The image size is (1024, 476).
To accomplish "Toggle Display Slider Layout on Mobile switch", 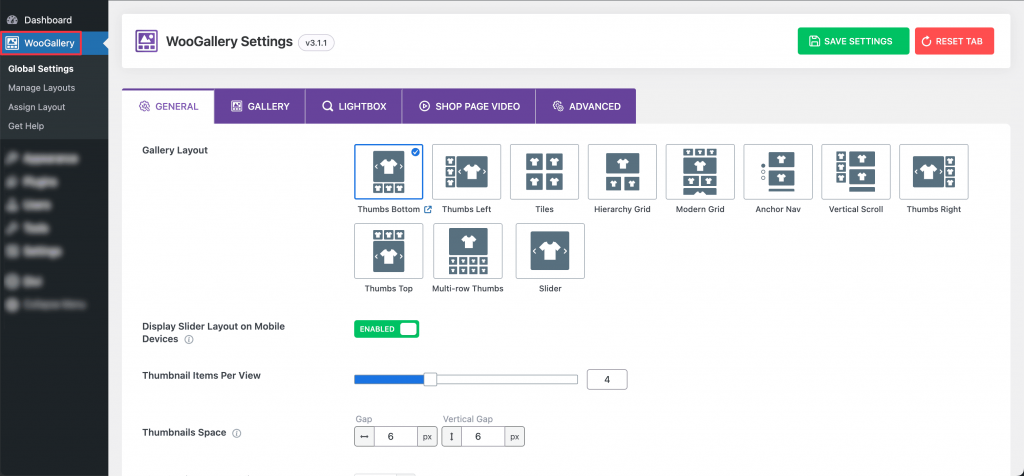I will pos(387,329).
